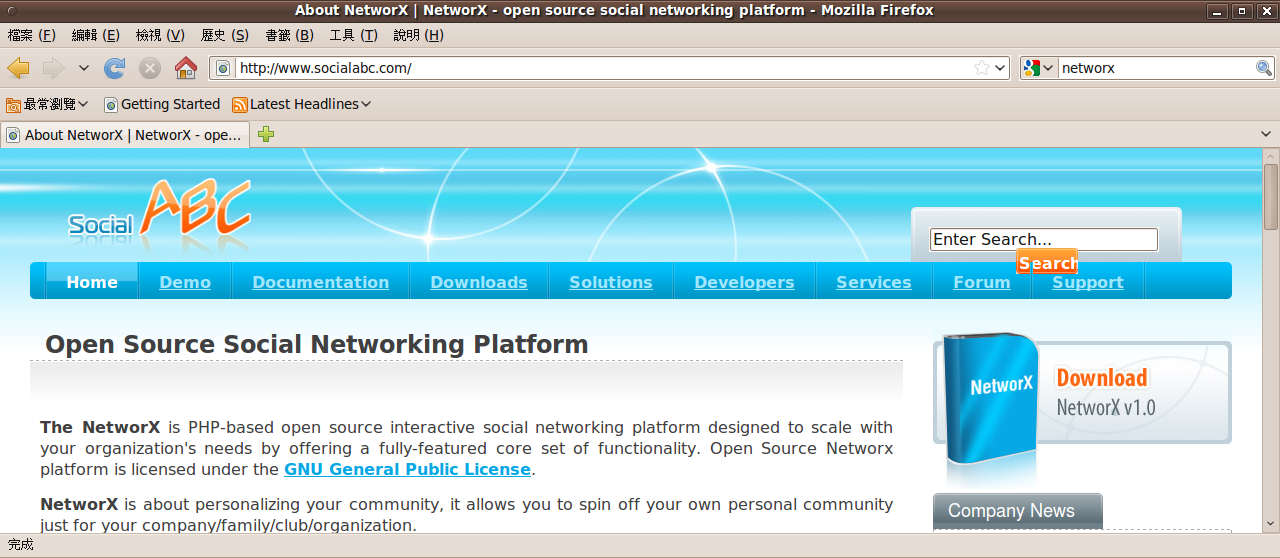Open the 檢視 (V) menu

pos(160,35)
